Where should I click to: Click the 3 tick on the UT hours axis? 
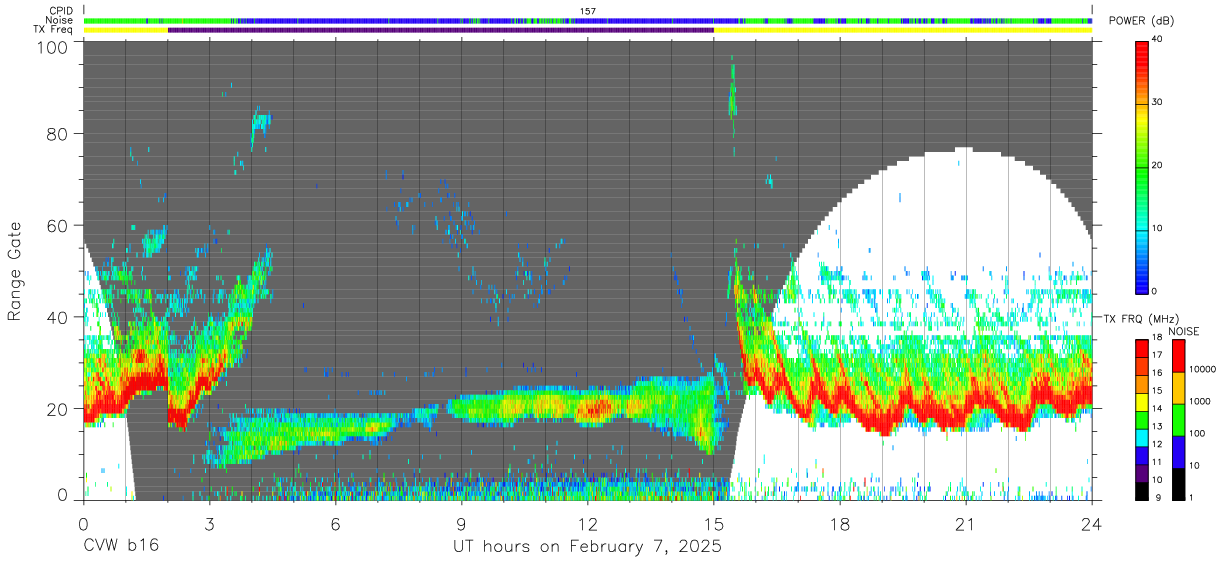(209, 523)
